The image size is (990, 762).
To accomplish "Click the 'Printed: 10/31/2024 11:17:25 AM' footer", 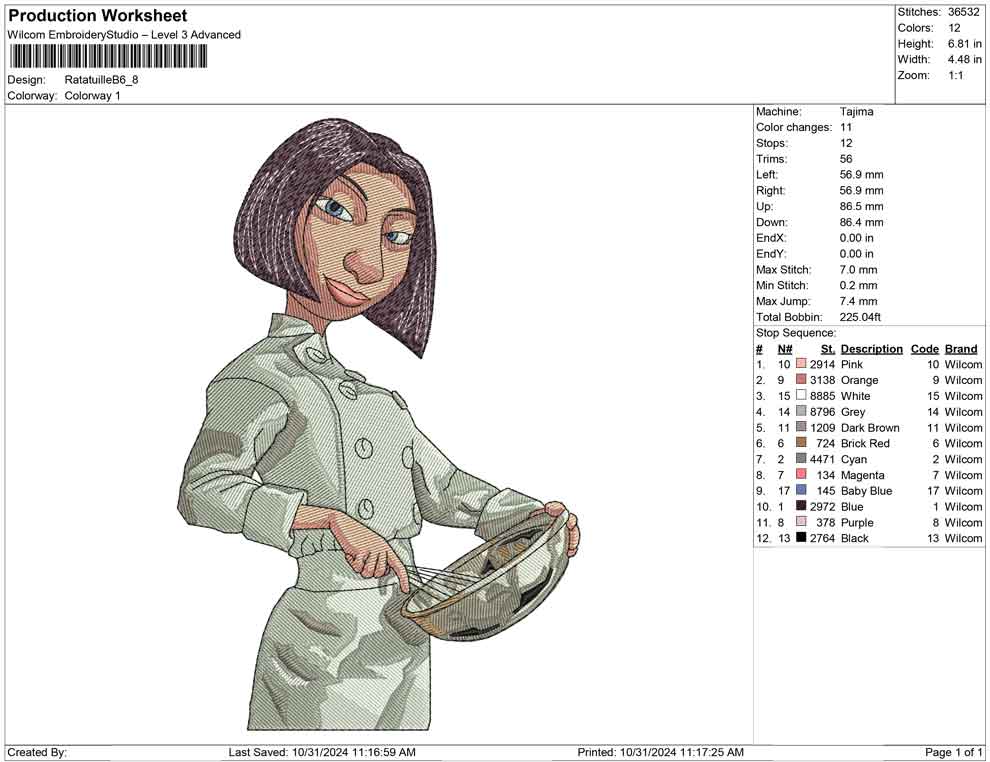I will coord(660,751).
